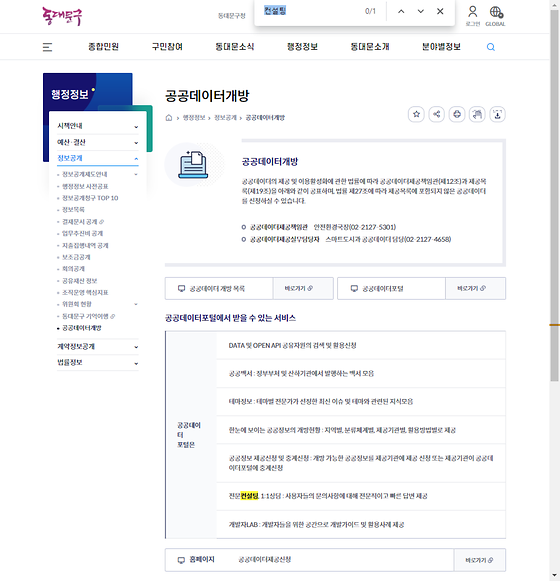560x581 pixels.
Task: Open the hamburger all-menu icon
Action: (x=47, y=47)
